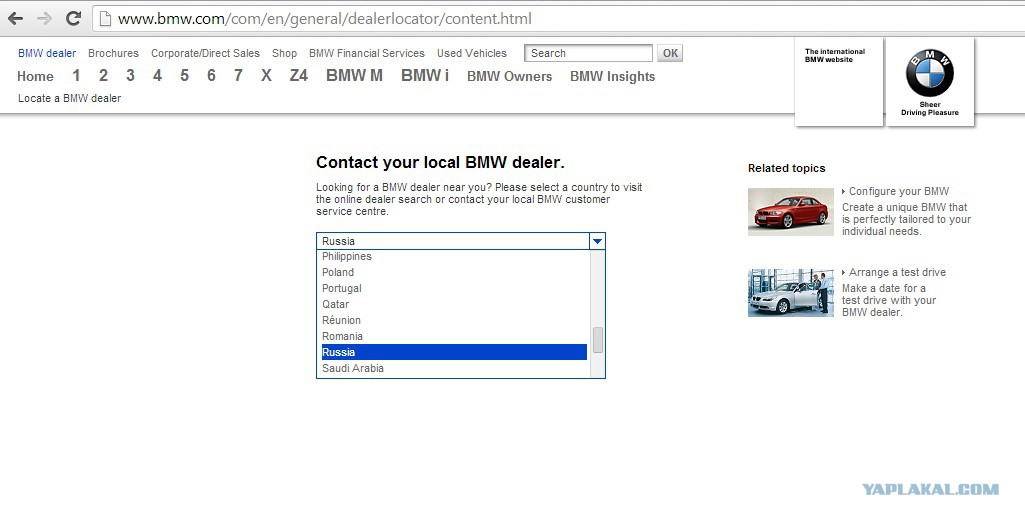Open the Used Vehicles link
1025x519 pixels.
[x=472, y=54]
